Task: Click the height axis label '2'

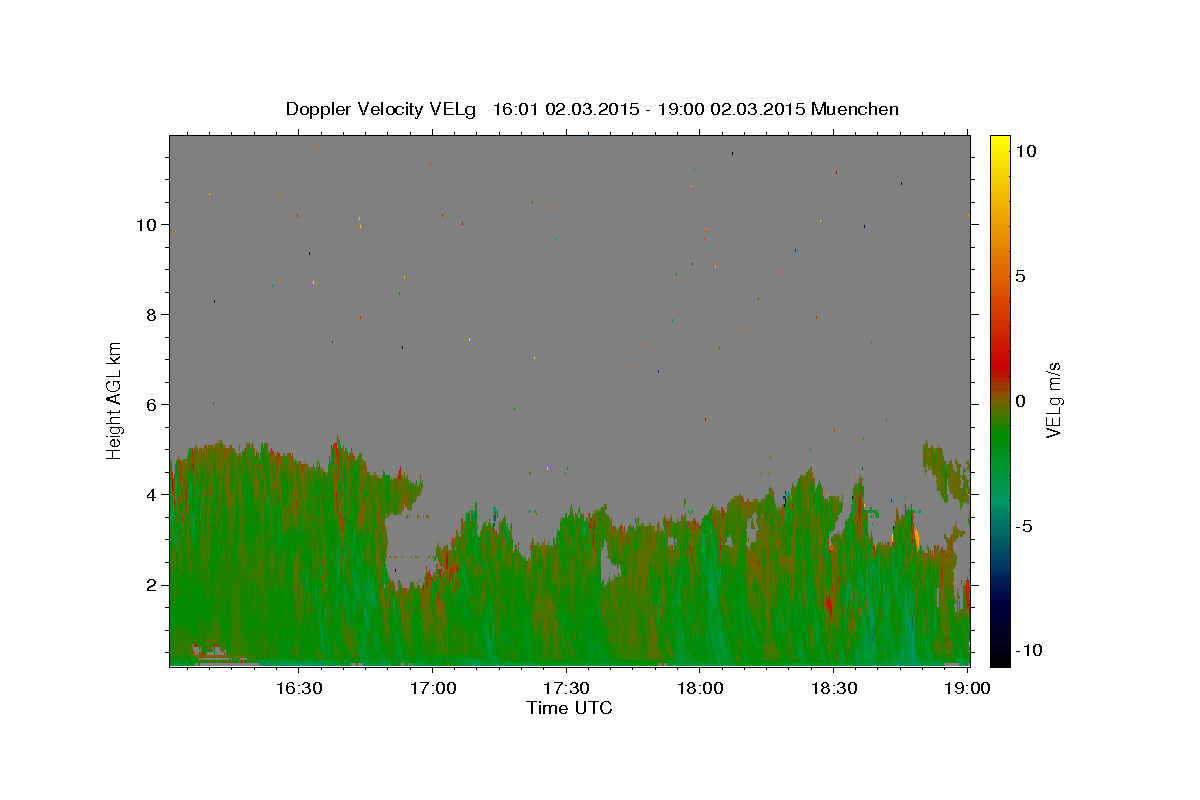Action: [152, 585]
